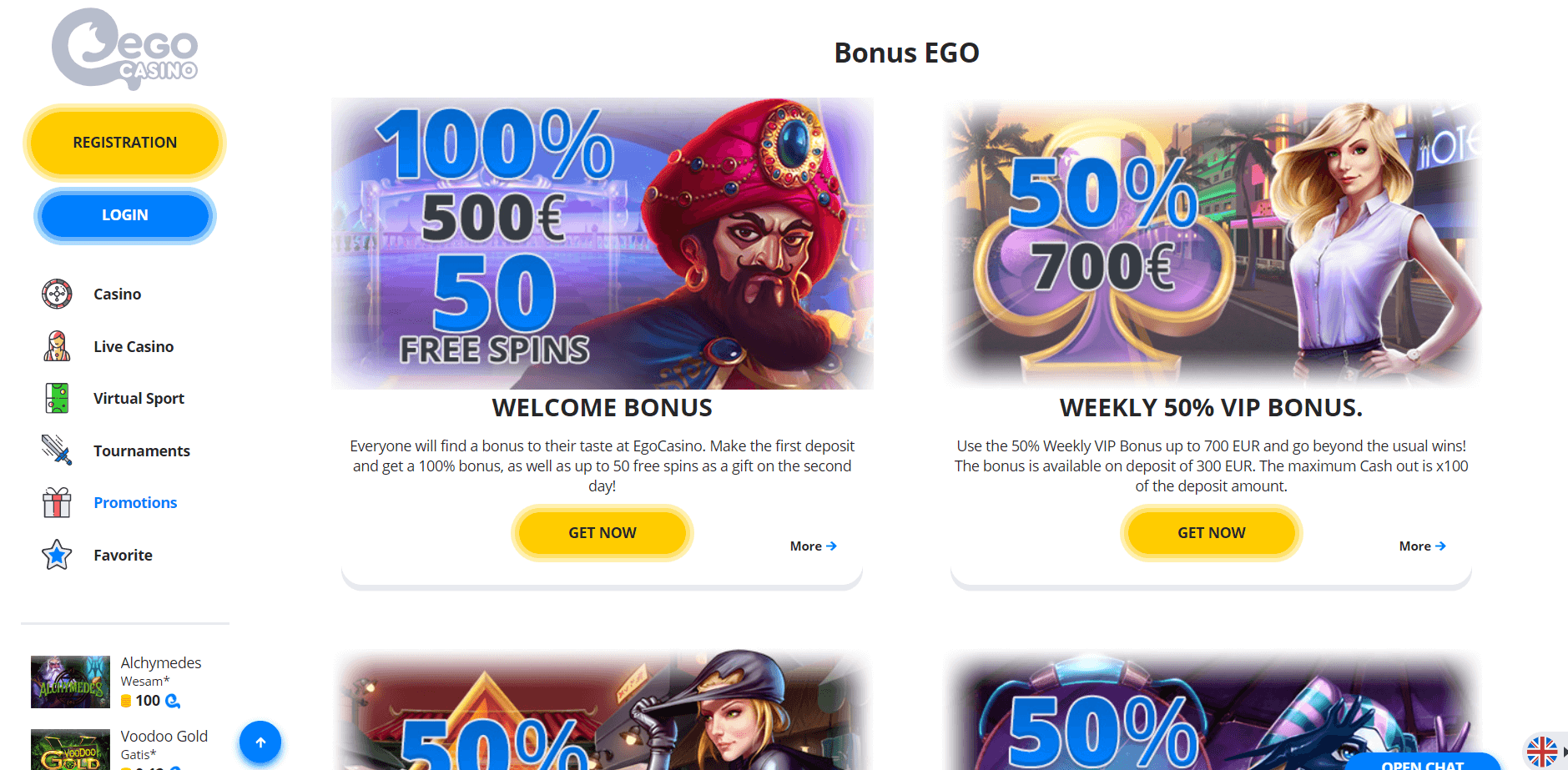The height and width of the screenshot is (770, 1568).
Task: Click Get Now under Welcome Bonus
Action: 602,533
